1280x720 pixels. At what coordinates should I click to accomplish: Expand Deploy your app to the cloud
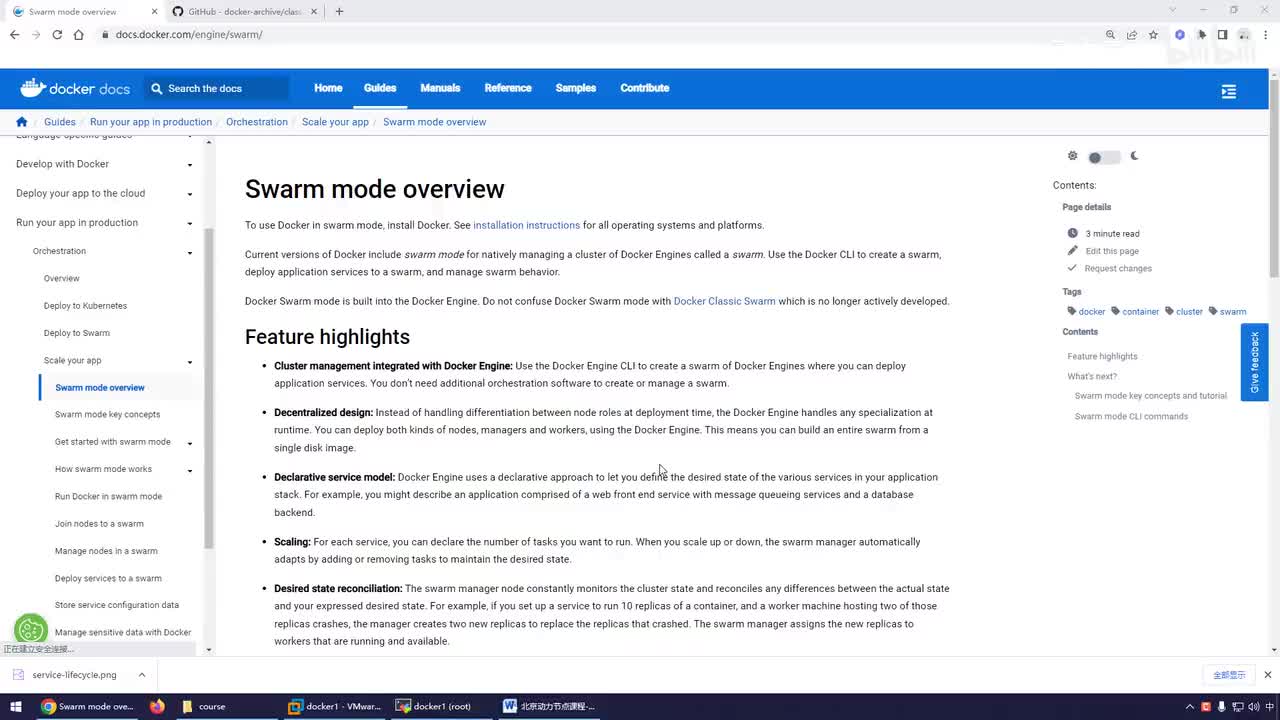pyautogui.click(x=190, y=194)
